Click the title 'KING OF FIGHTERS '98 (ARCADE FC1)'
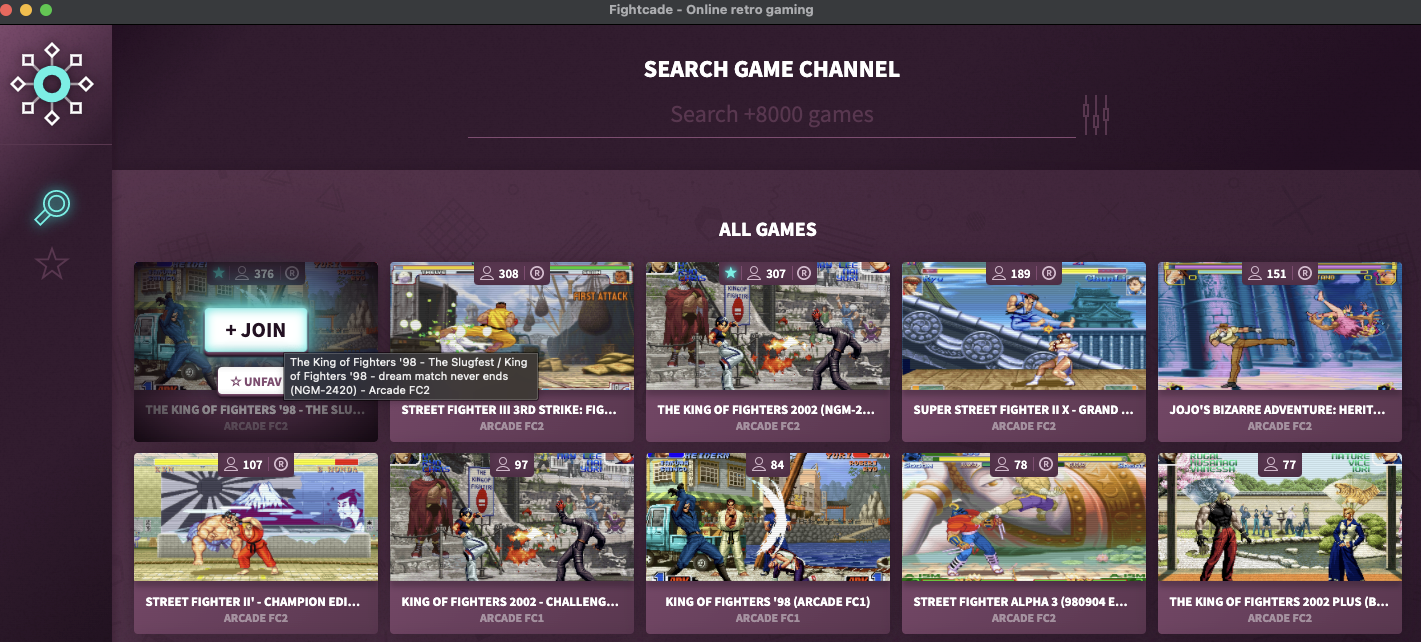The image size is (1421, 642). (x=768, y=602)
